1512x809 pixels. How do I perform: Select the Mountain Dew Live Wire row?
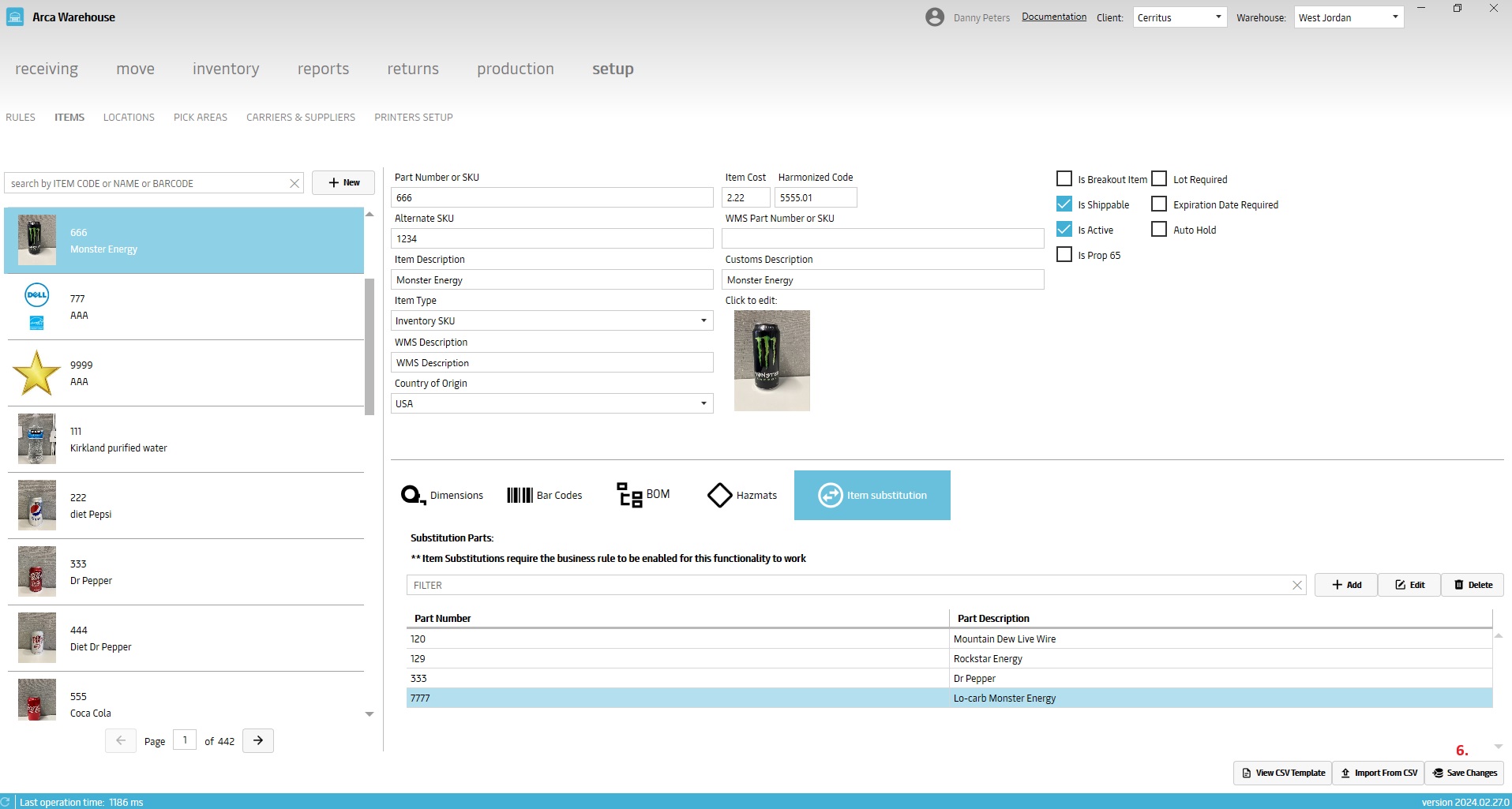pyautogui.click(x=949, y=639)
